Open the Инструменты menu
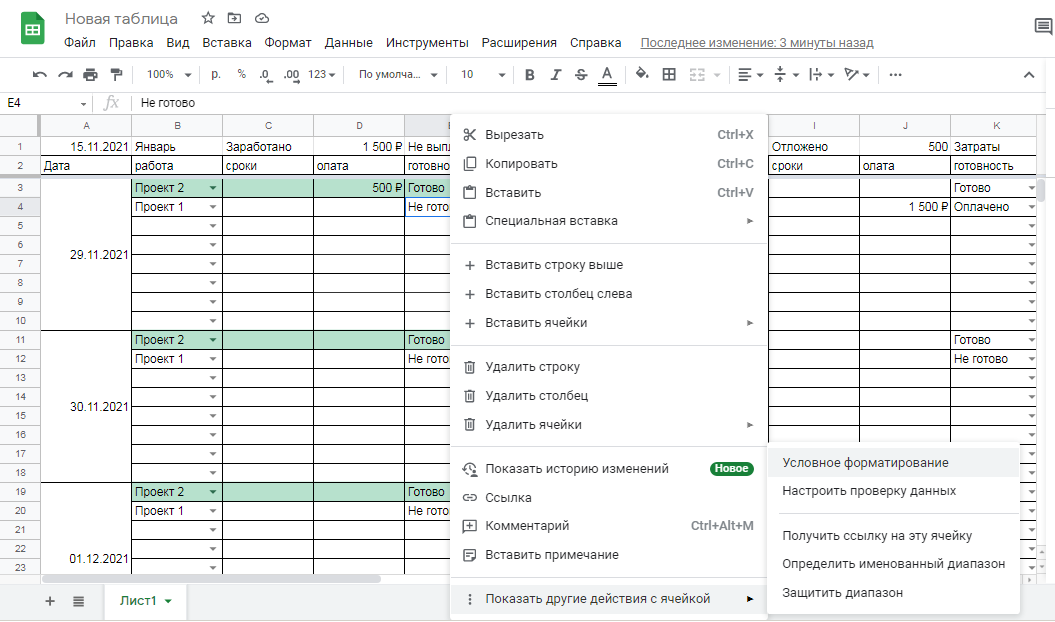 click(427, 42)
